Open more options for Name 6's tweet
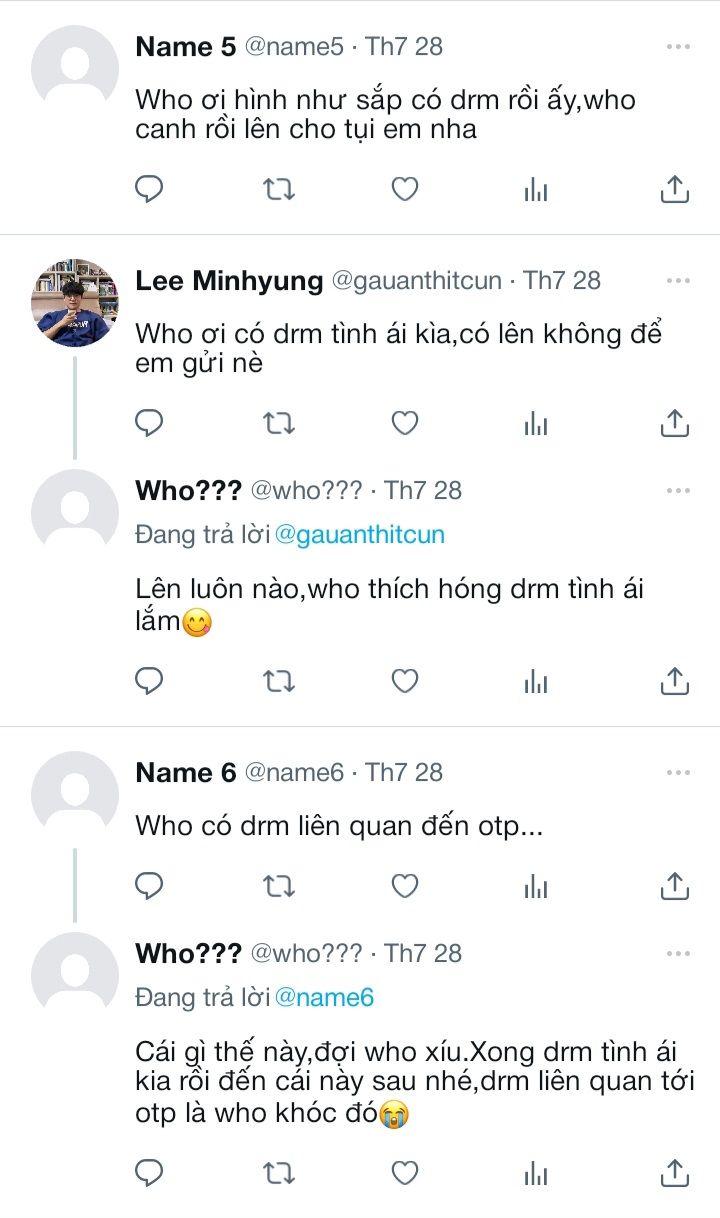The height and width of the screenshot is (1218, 720). pos(678,773)
